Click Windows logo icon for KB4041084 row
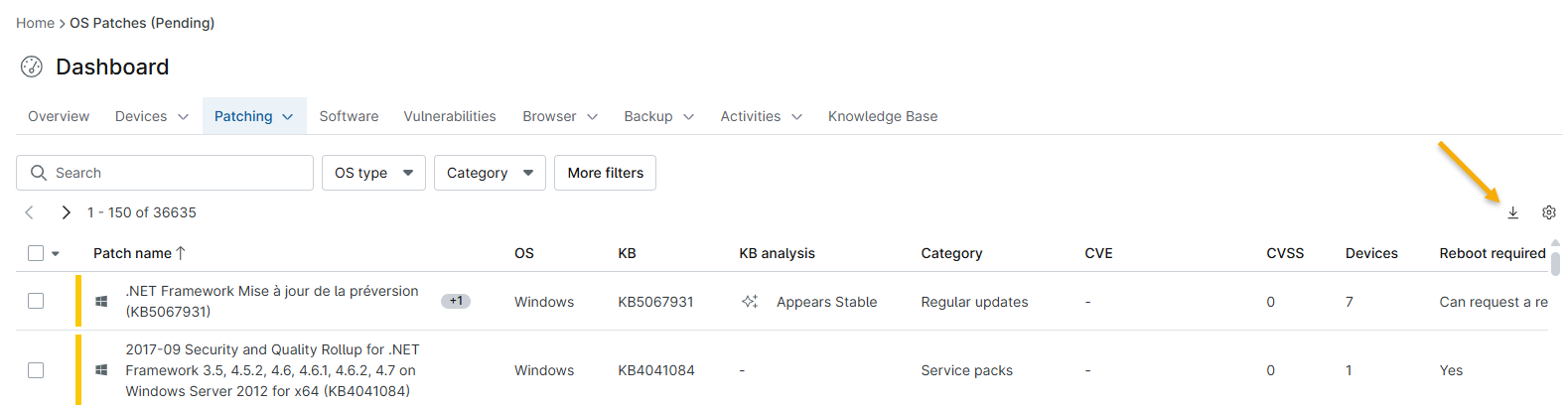Viewport: 1568px width, 409px height. coord(101,370)
